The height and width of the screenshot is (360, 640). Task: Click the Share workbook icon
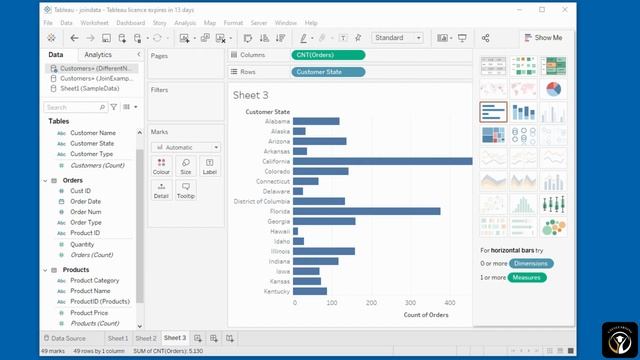click(485, 38)
